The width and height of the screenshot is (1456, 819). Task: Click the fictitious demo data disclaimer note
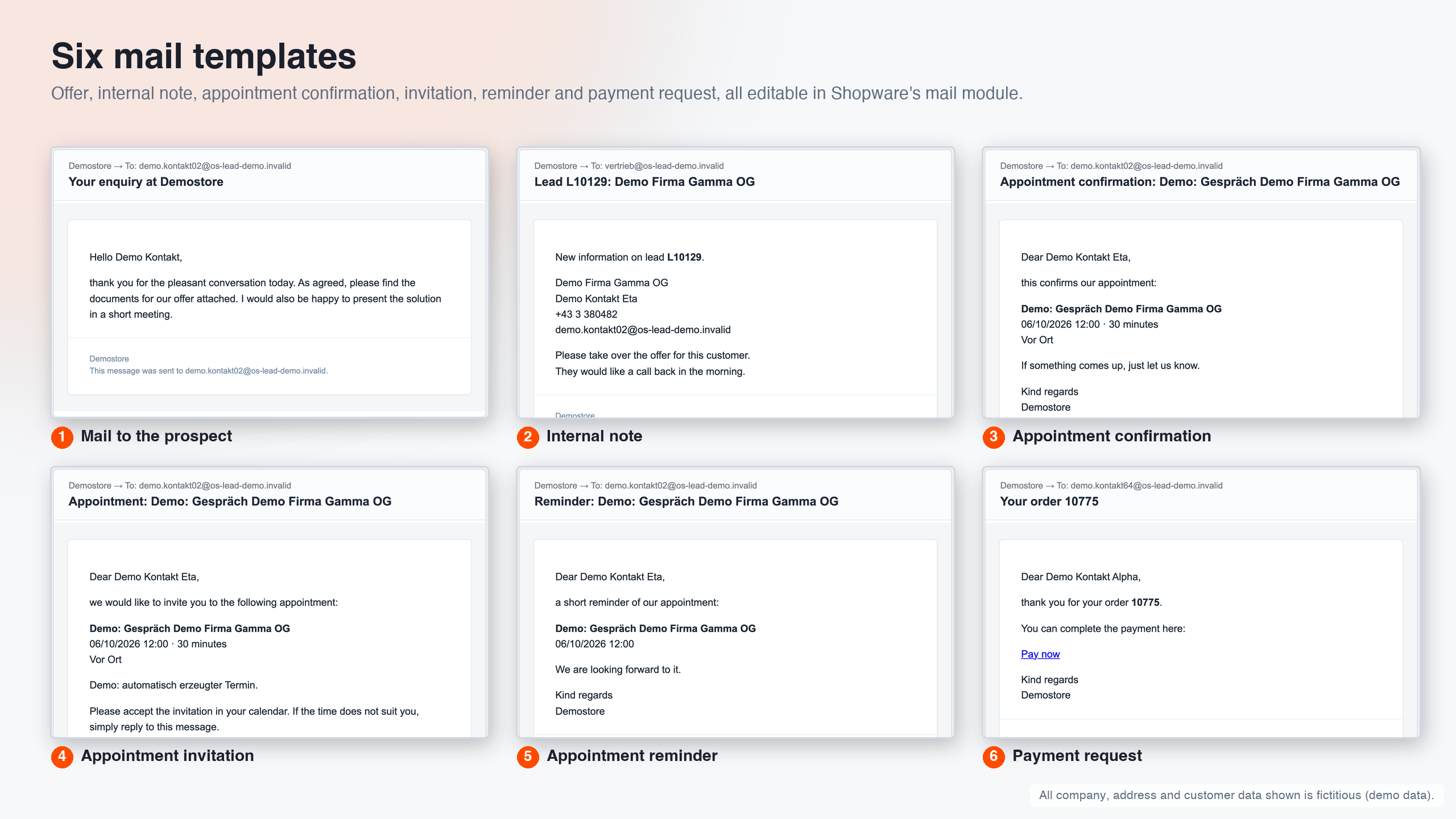1236,795
